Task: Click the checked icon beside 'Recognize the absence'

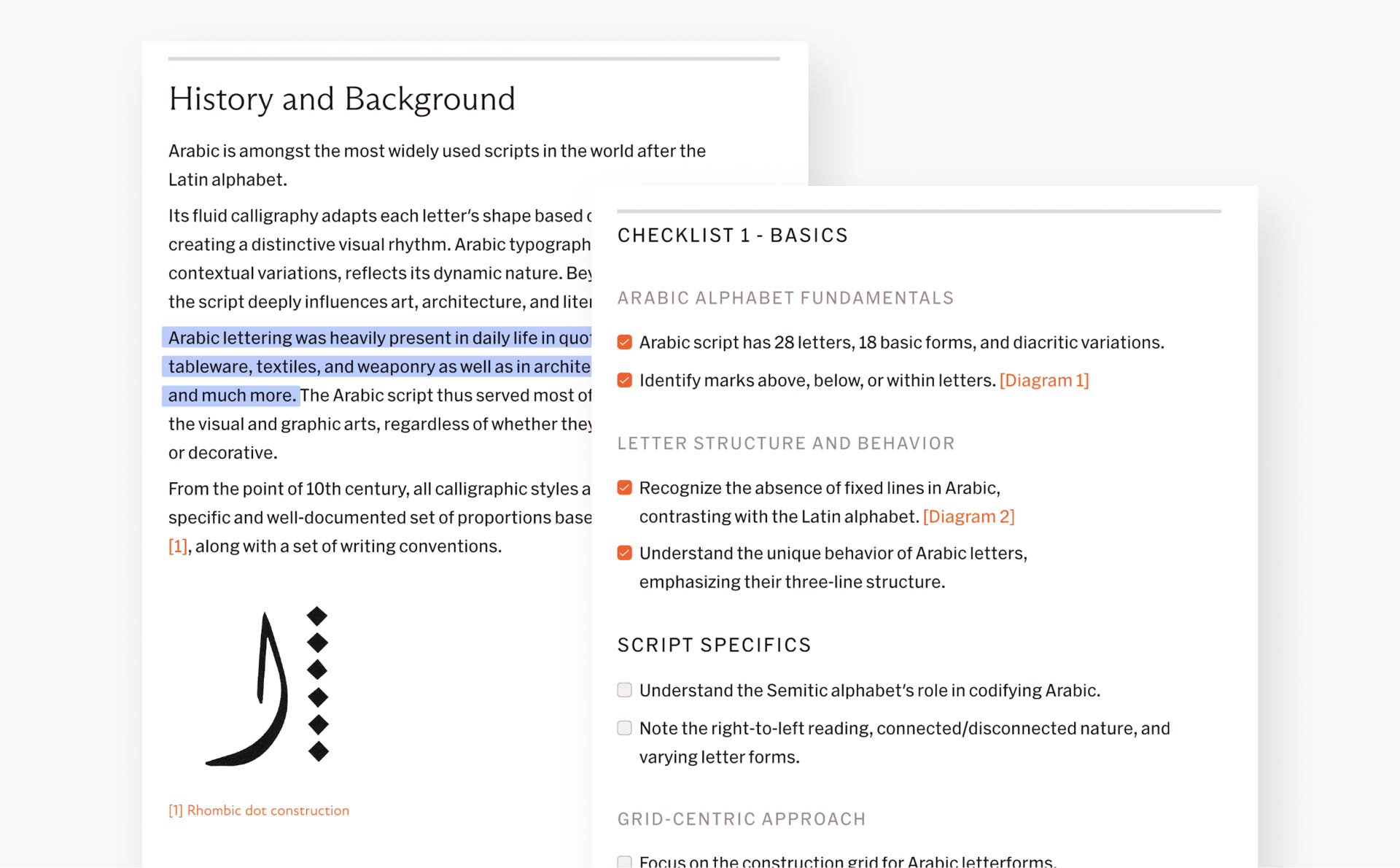Action: click(x=624, y=487)
